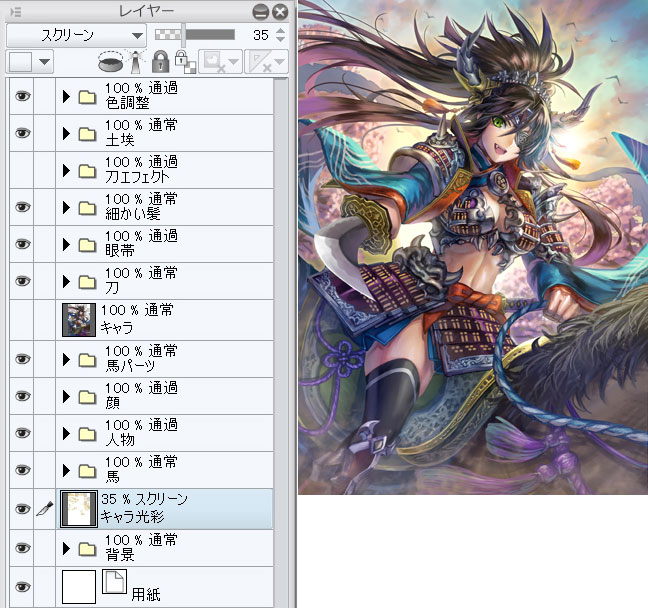Expand the 馬パーツ folder triangle
648x608 pixels.
(x=66, y=360)
